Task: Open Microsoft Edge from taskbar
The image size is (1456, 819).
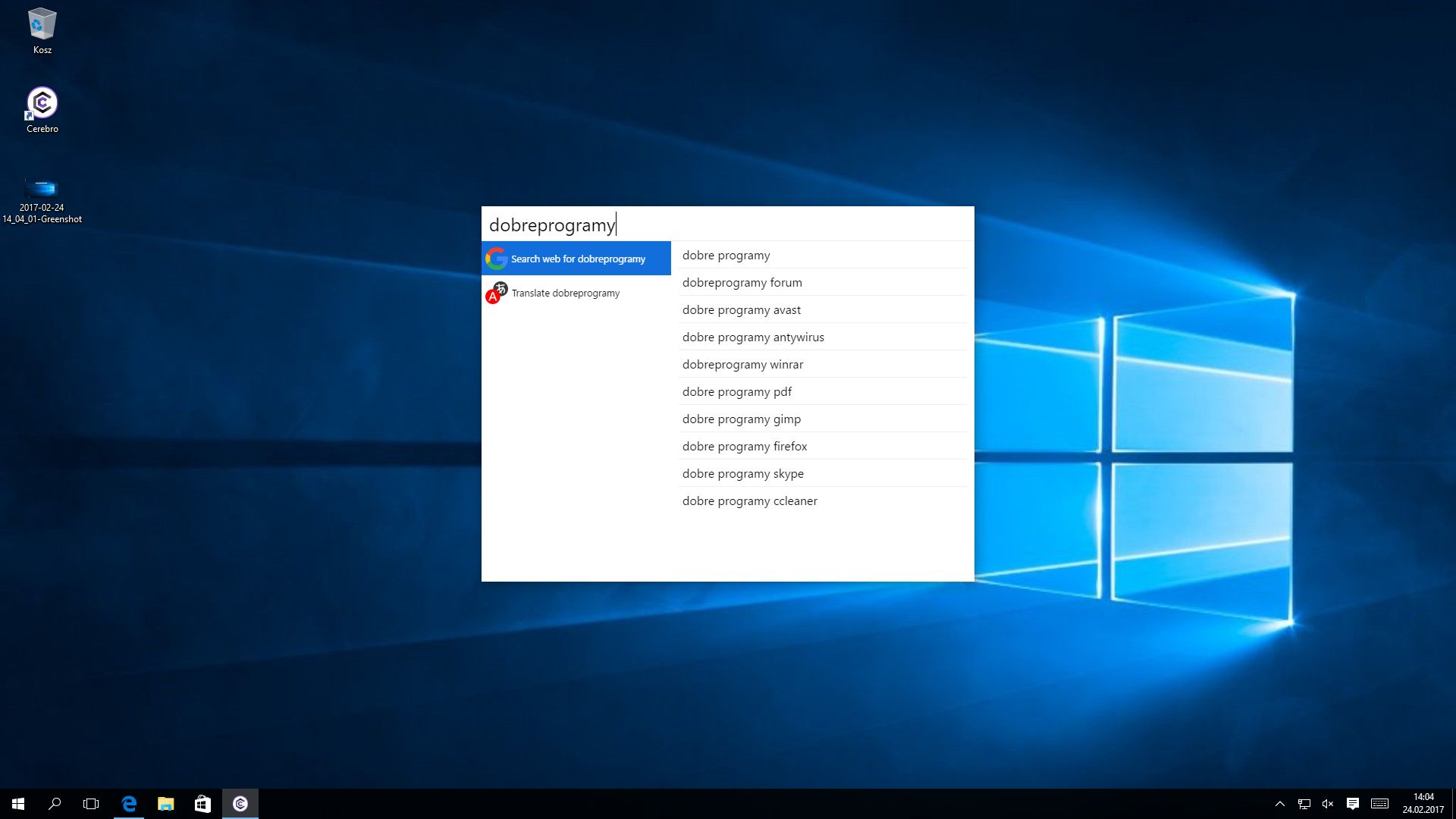Action: click(129, 804)
